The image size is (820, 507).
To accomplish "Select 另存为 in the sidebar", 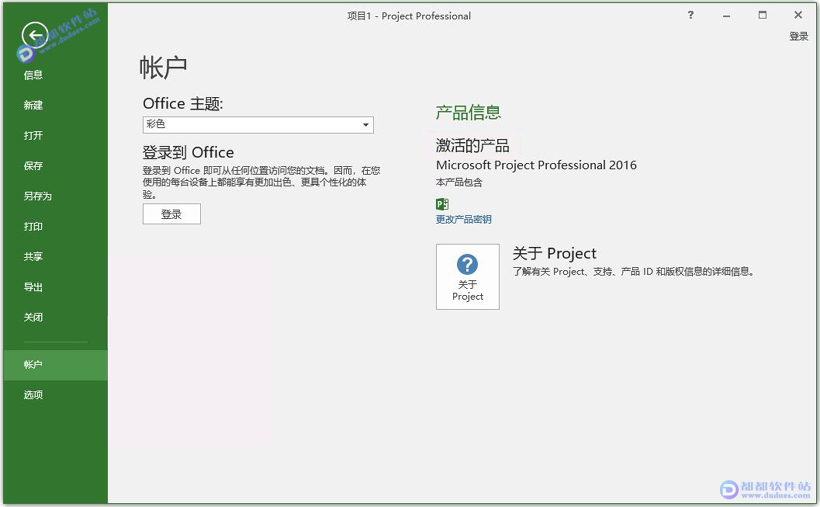I will coord(38,196).
